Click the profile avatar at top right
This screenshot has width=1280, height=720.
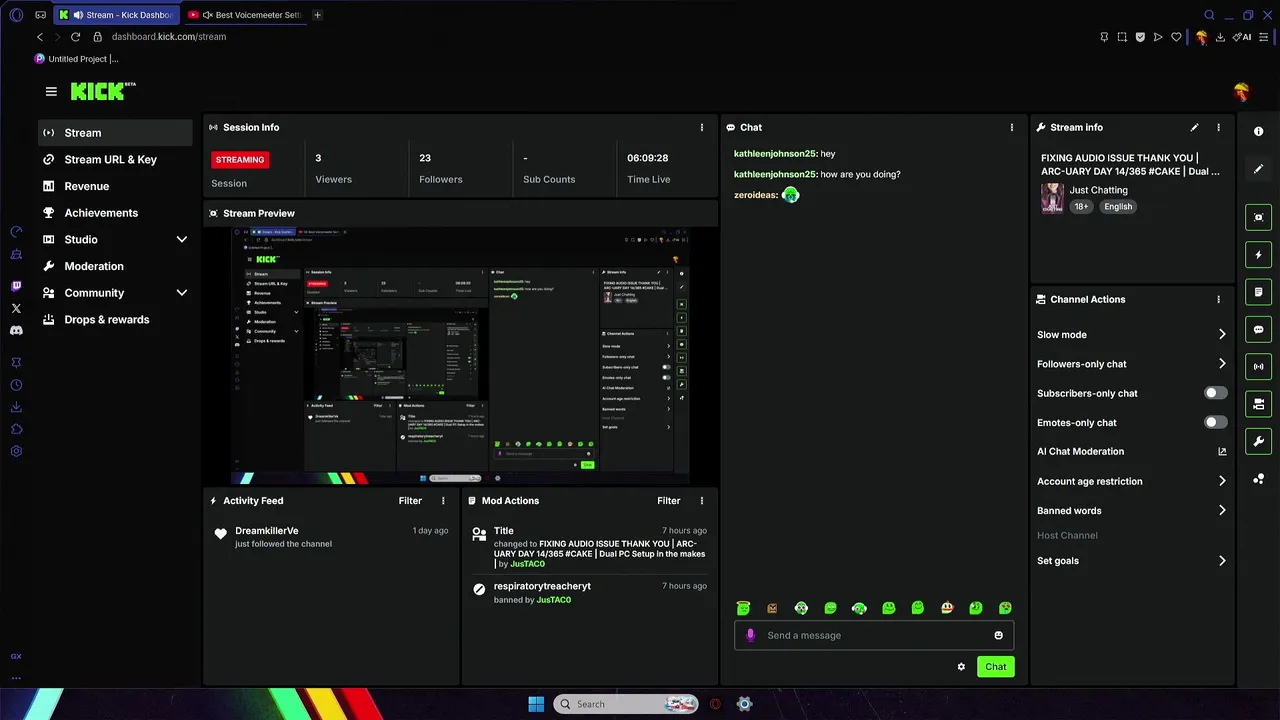click(x=1241, y=92)
